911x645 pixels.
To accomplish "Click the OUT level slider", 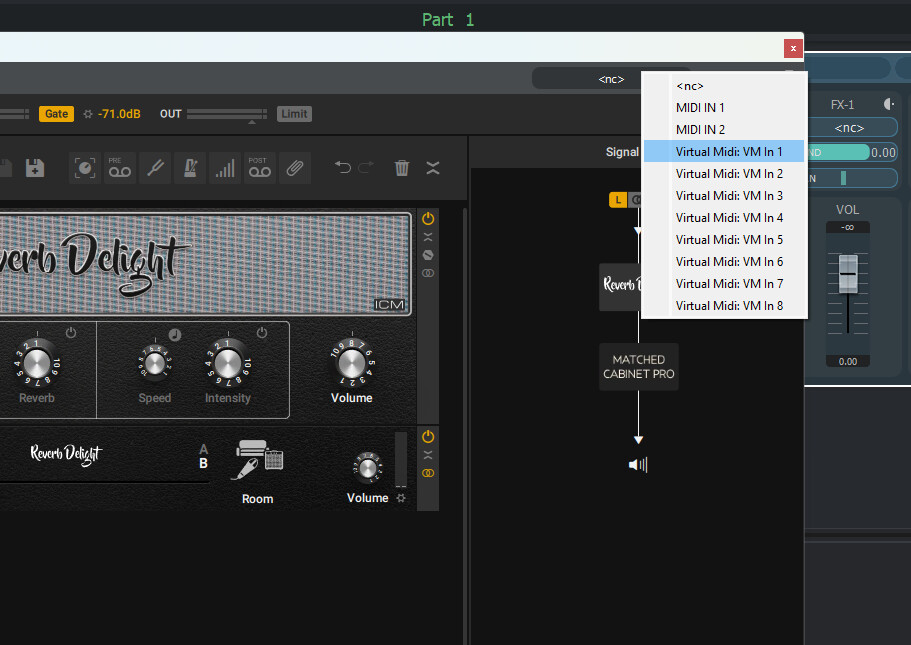I will [x=227, y=114].
